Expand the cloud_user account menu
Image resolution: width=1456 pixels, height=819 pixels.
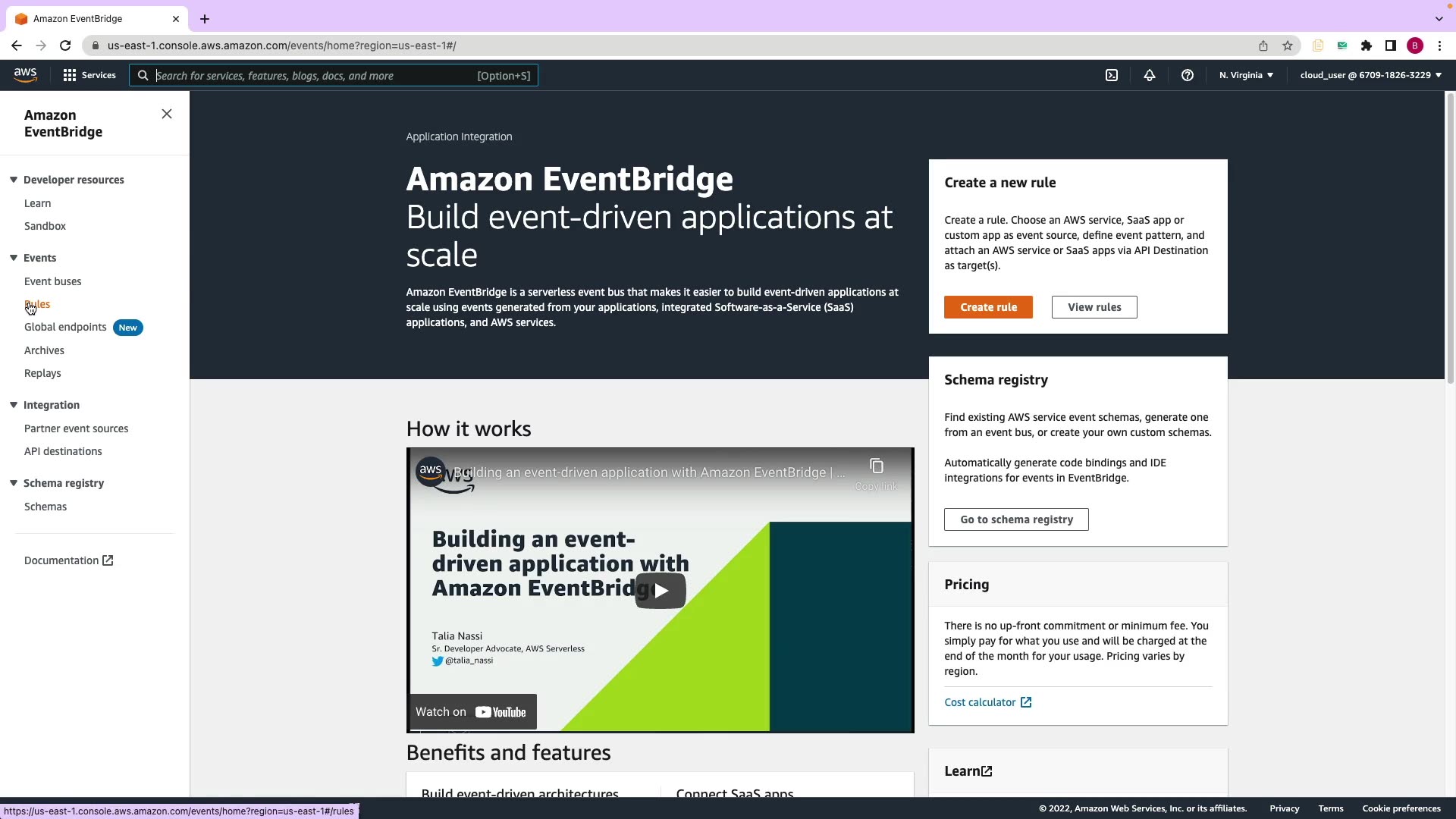pos(1370,75)
